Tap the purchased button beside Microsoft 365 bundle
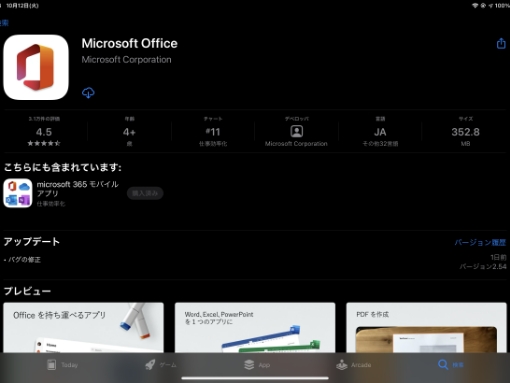This screenshot has height=383, width=510. pos(145,193)
